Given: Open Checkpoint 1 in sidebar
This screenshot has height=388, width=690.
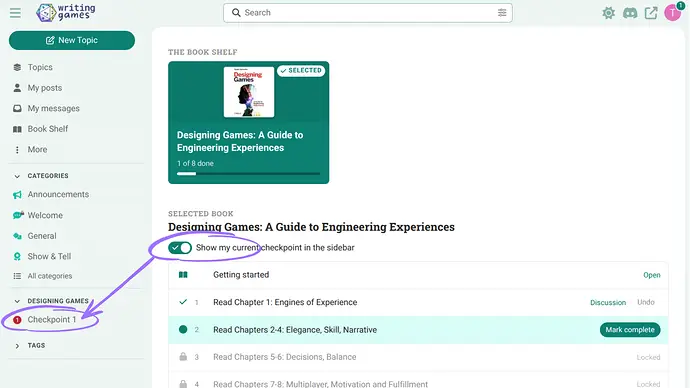Looking at the screenshot, I should coord(52,320).
